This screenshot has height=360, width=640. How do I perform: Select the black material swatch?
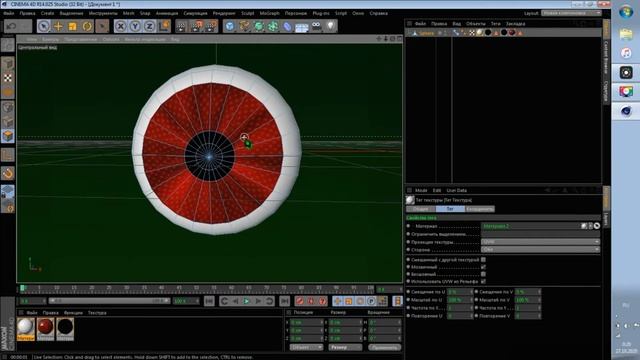coord(65,329)
